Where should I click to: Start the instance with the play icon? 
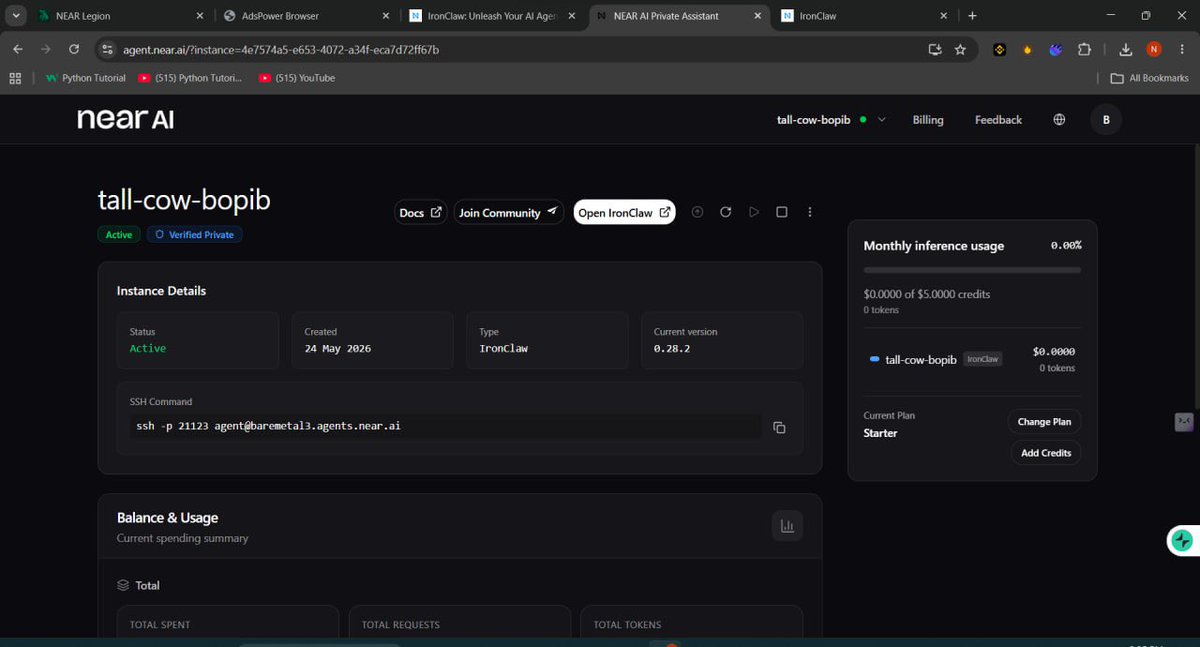[754, 212]
